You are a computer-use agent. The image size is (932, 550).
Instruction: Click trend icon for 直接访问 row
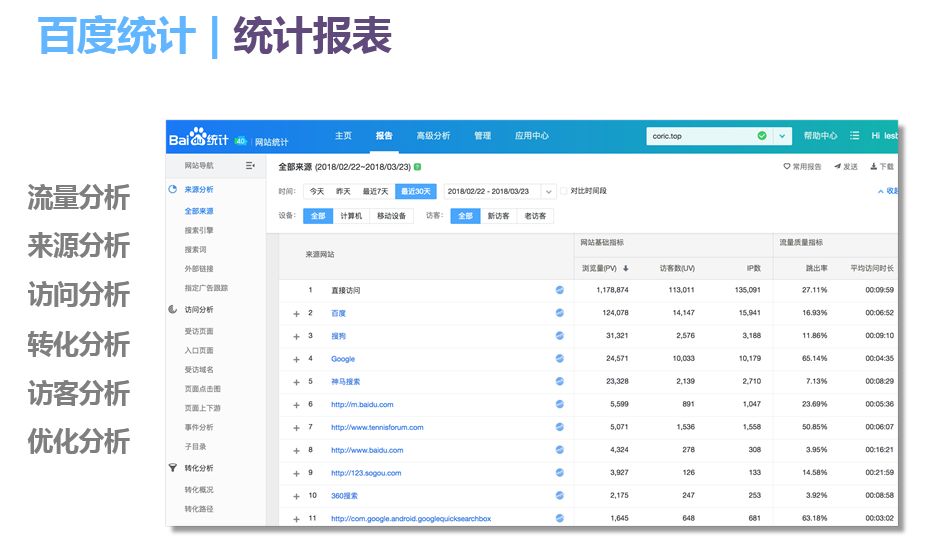coord(559,290)
